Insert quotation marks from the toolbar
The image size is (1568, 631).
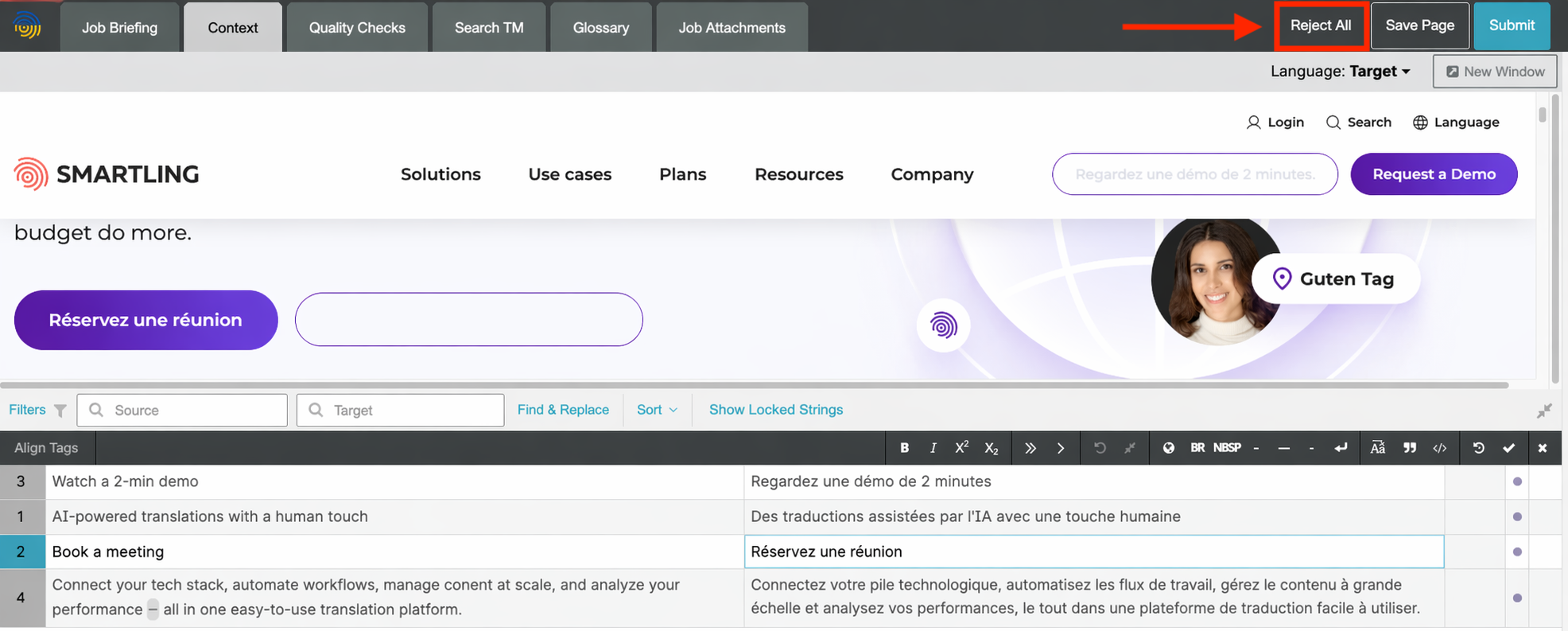click(x=1409, y=448)
